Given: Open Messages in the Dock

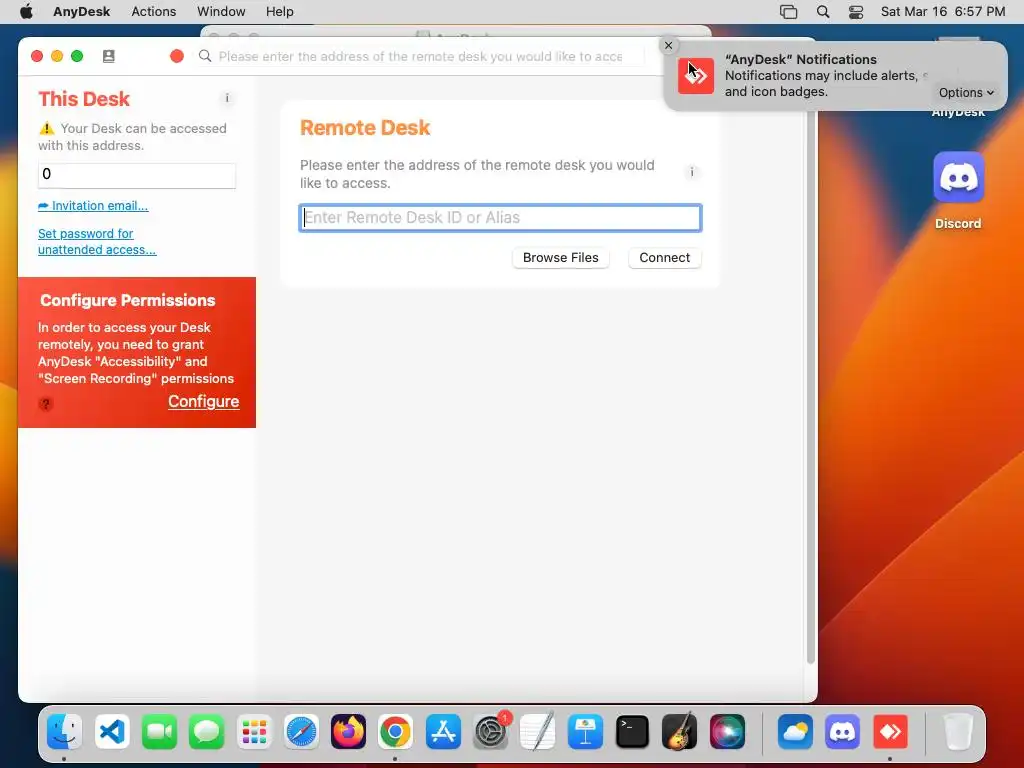Looking at the screenshot, I should (x=206, y=731).
